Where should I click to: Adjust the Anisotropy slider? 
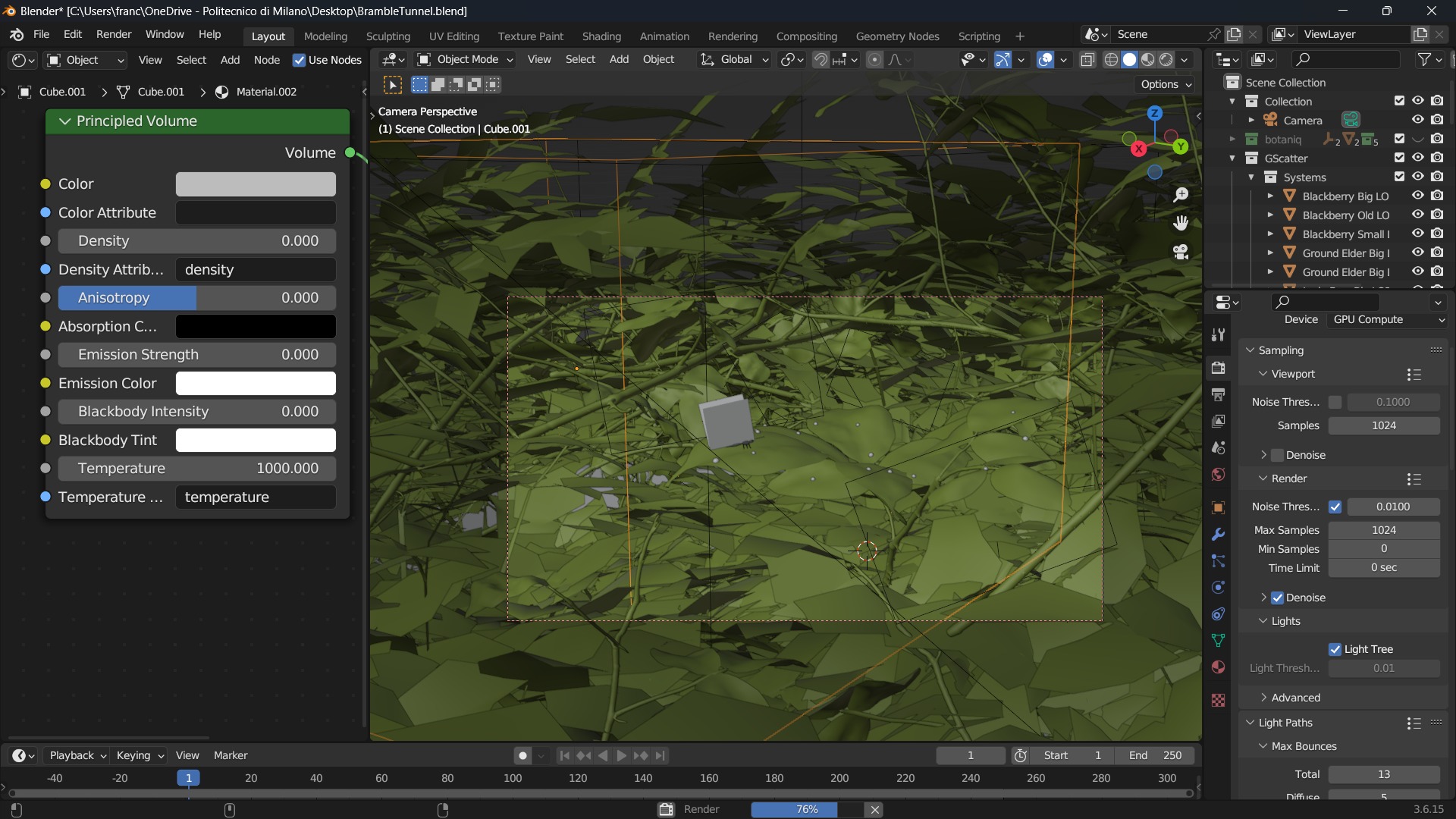(197, 298)
